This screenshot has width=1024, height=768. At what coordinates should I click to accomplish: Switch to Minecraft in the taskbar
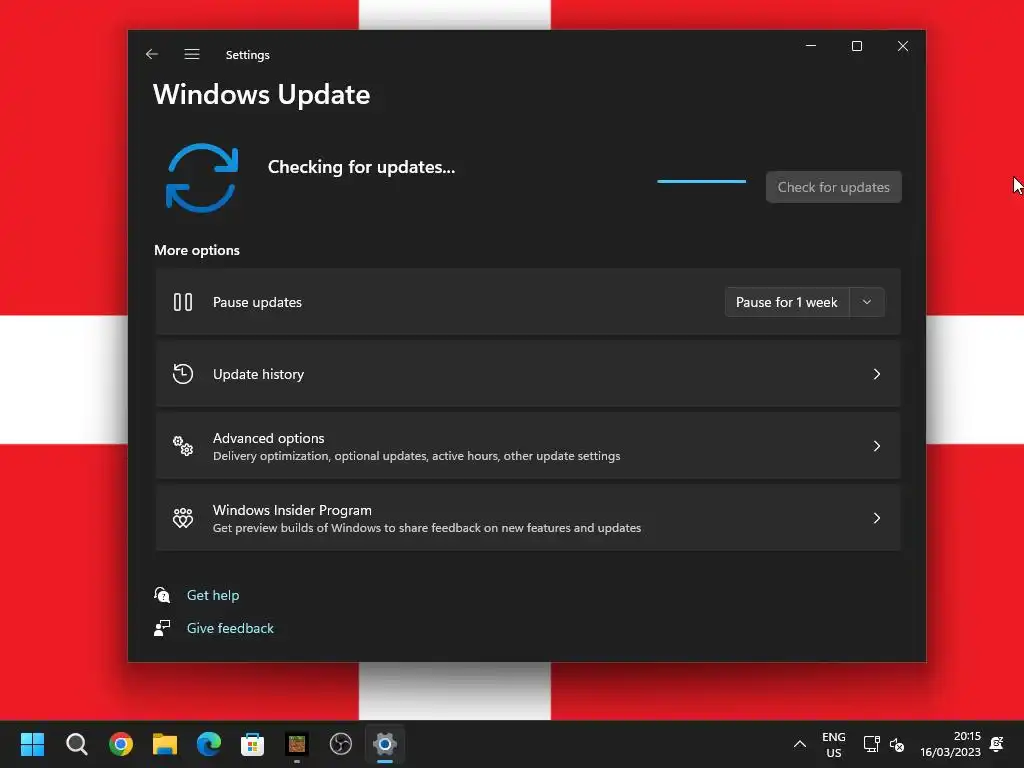[296, 744]
